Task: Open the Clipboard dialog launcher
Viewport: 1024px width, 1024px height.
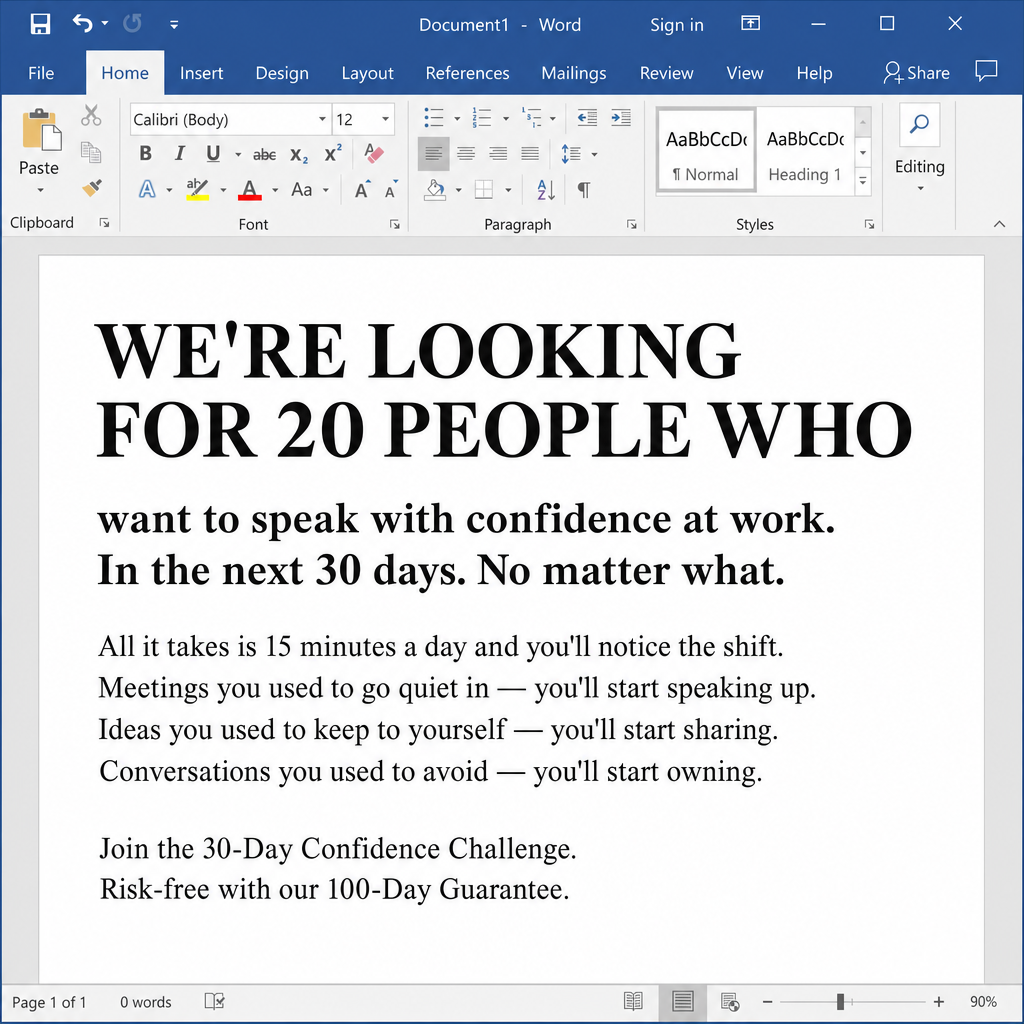Action: click(x=104, y=223)
